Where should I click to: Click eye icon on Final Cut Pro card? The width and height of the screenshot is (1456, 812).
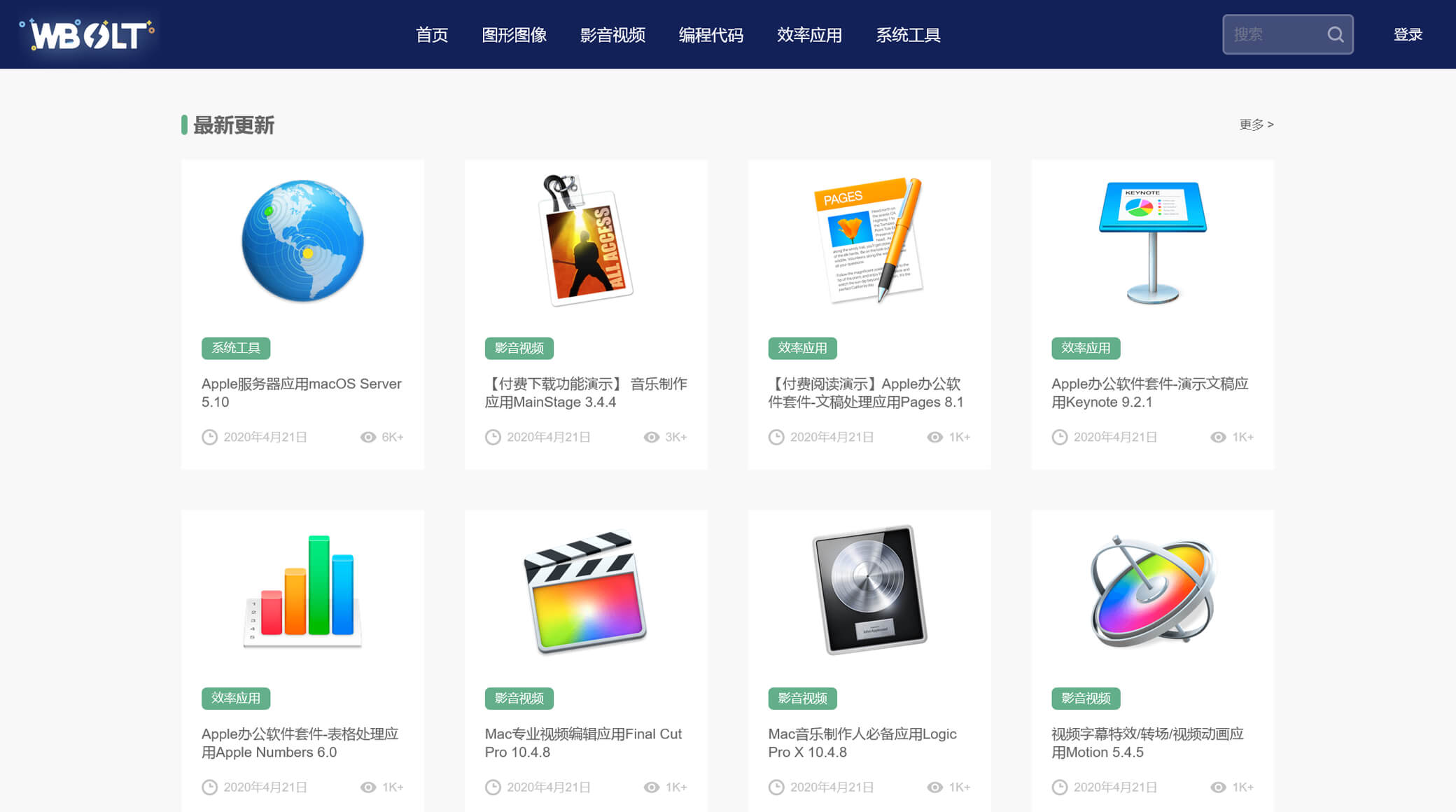coord(652,787)
